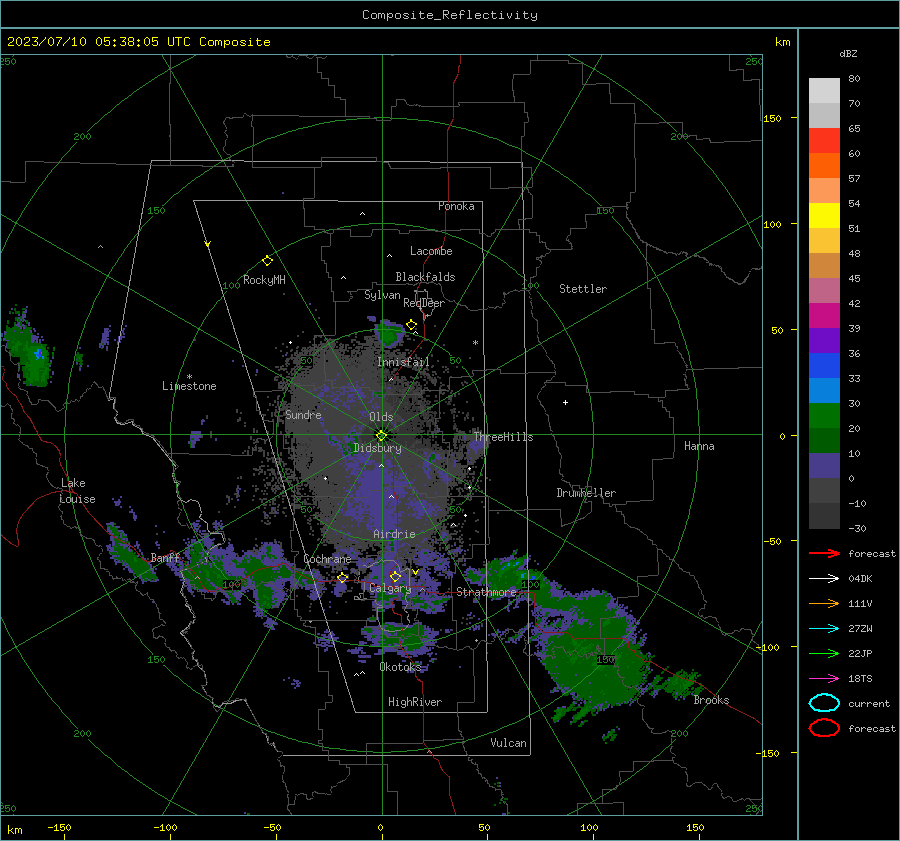Click the Strathmore town label

point(486,592)
